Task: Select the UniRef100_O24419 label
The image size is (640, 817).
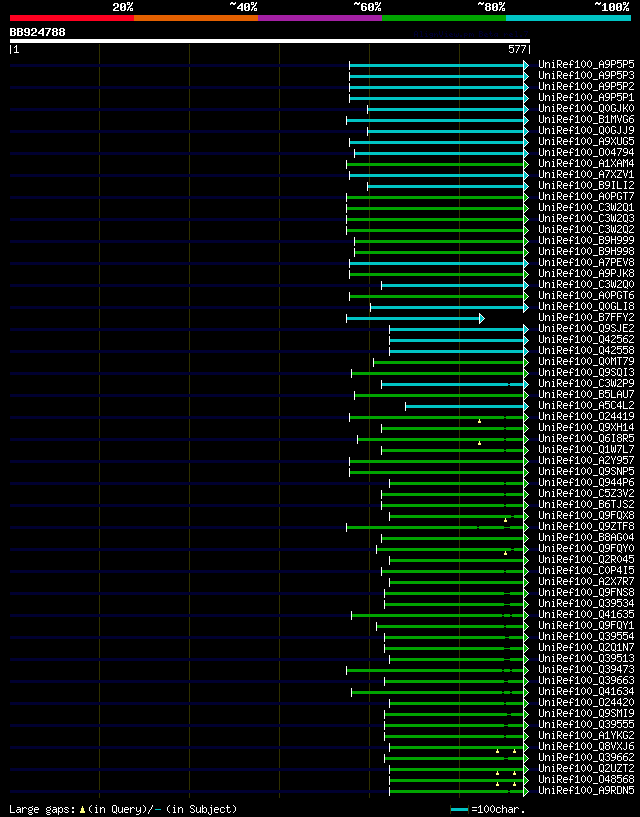Action: (586, 416)
